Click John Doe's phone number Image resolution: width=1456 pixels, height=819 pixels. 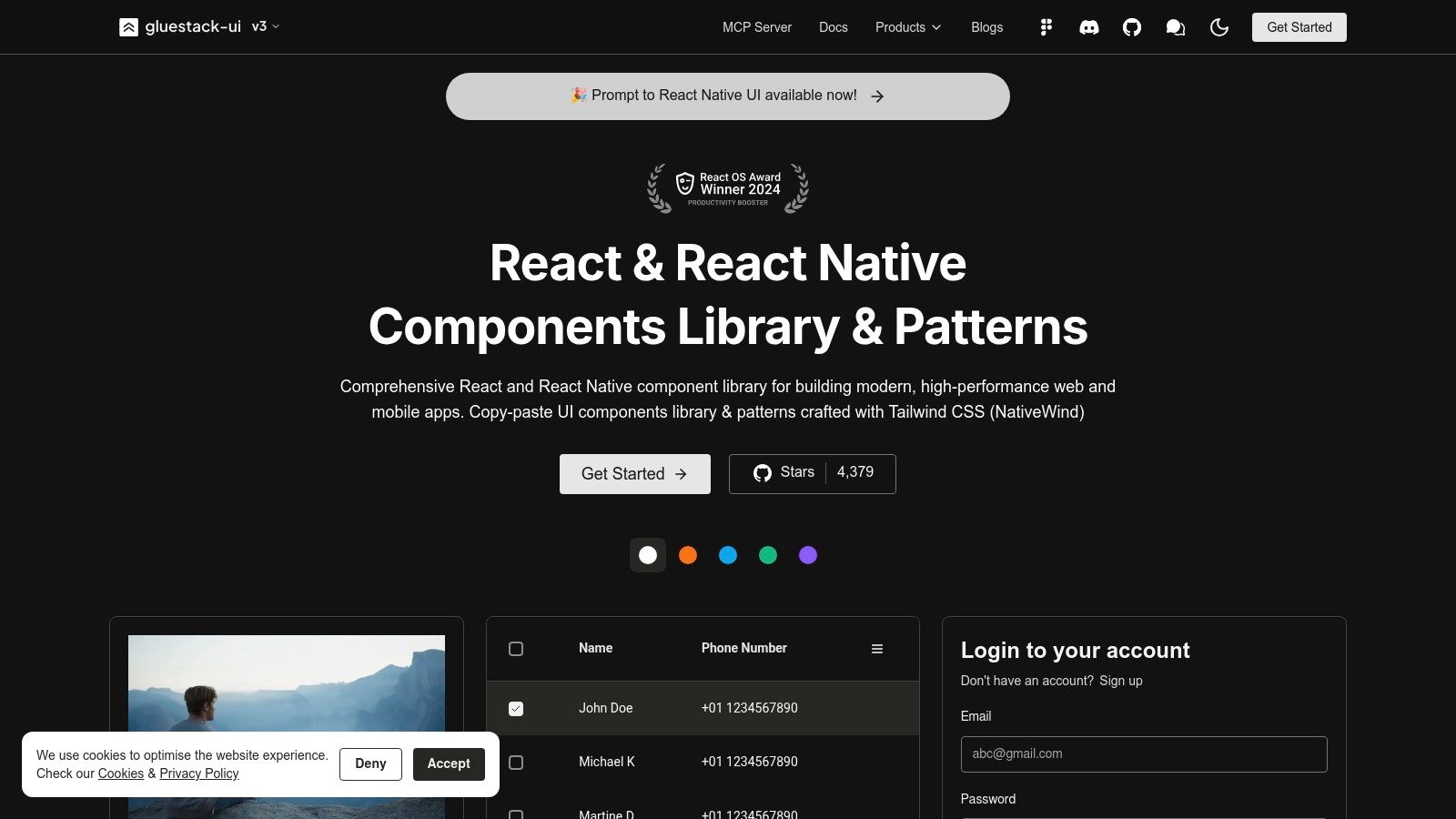point(750,708)
